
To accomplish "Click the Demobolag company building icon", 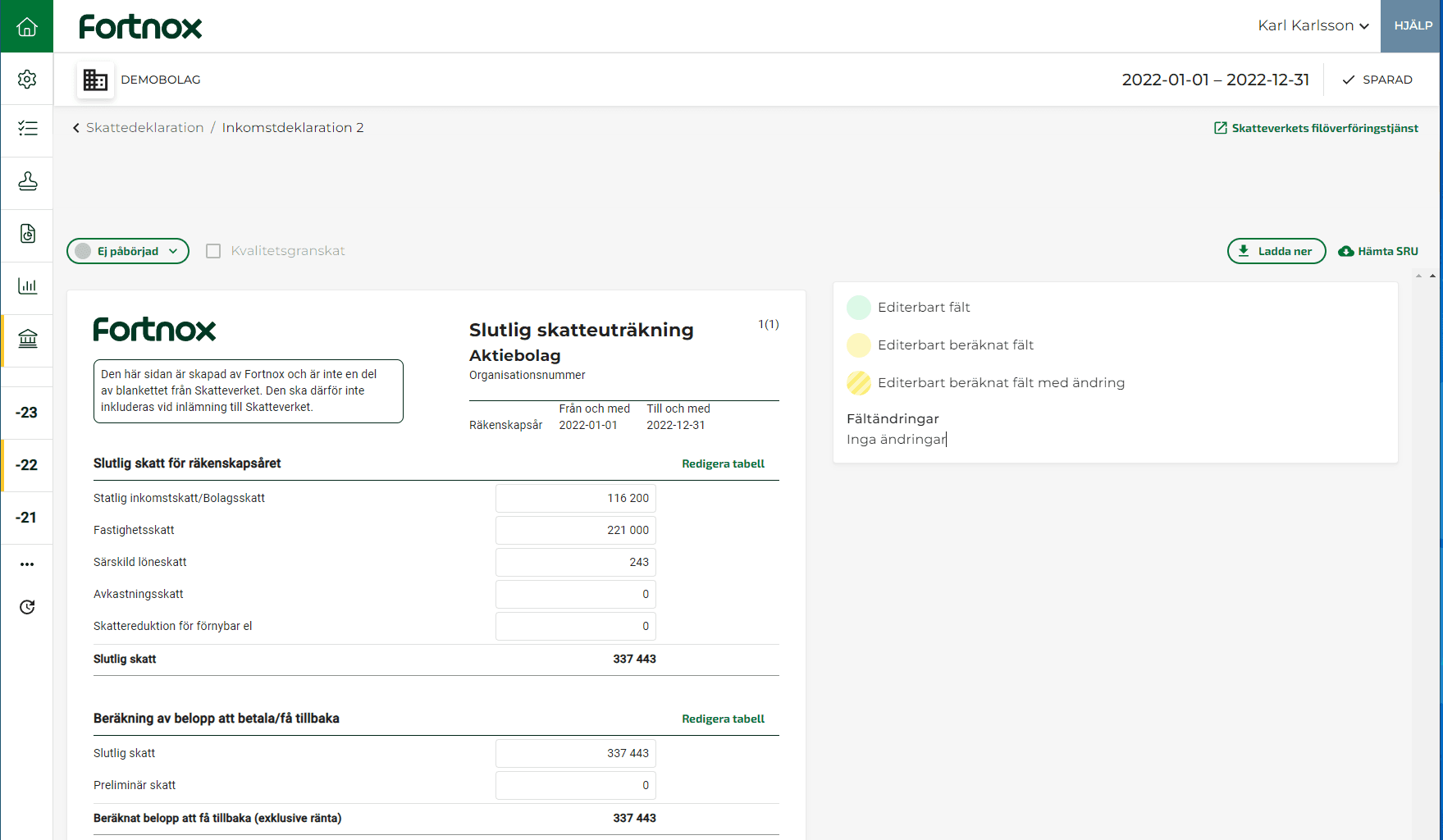I will [95, 80].
